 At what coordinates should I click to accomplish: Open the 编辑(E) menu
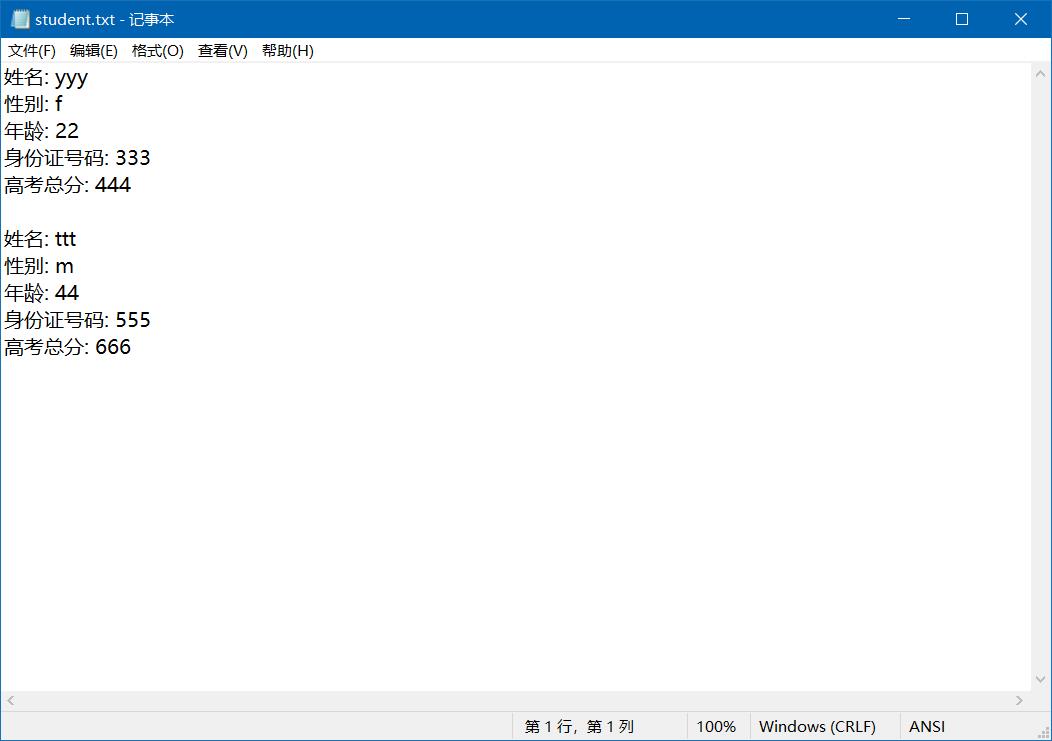(93, 51)
